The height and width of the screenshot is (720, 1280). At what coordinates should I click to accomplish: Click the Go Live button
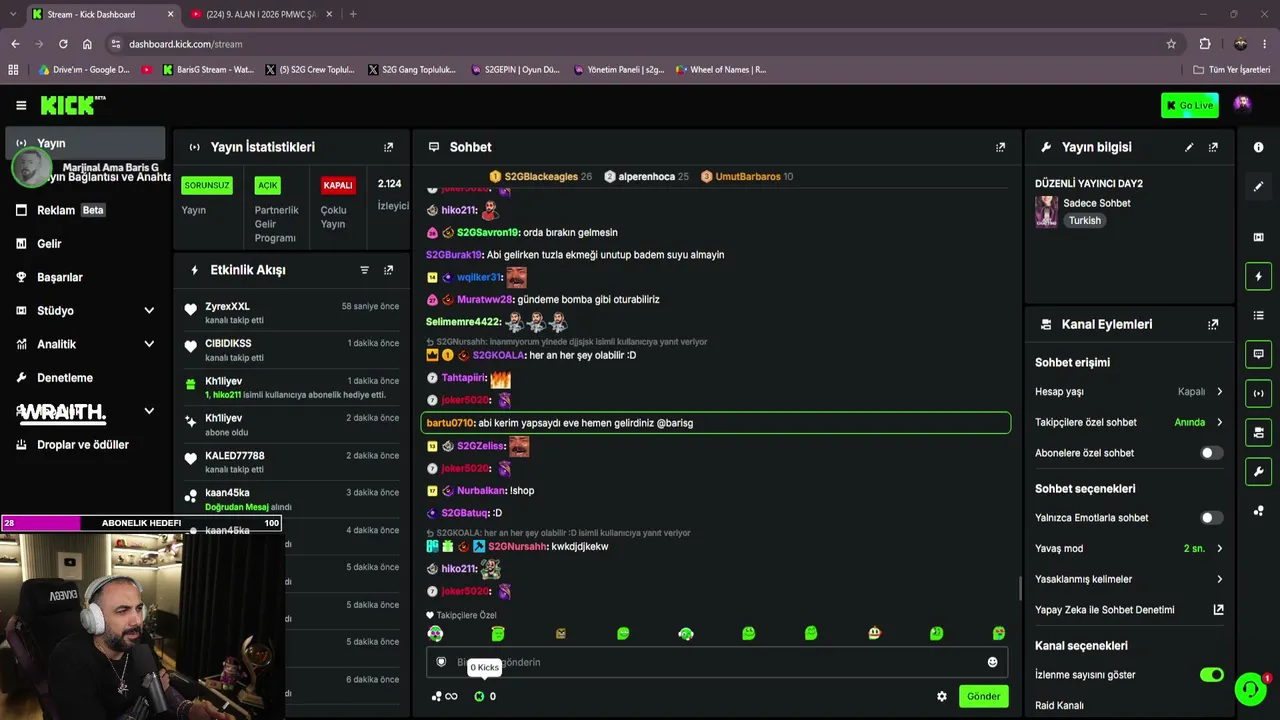point(1190,105)
